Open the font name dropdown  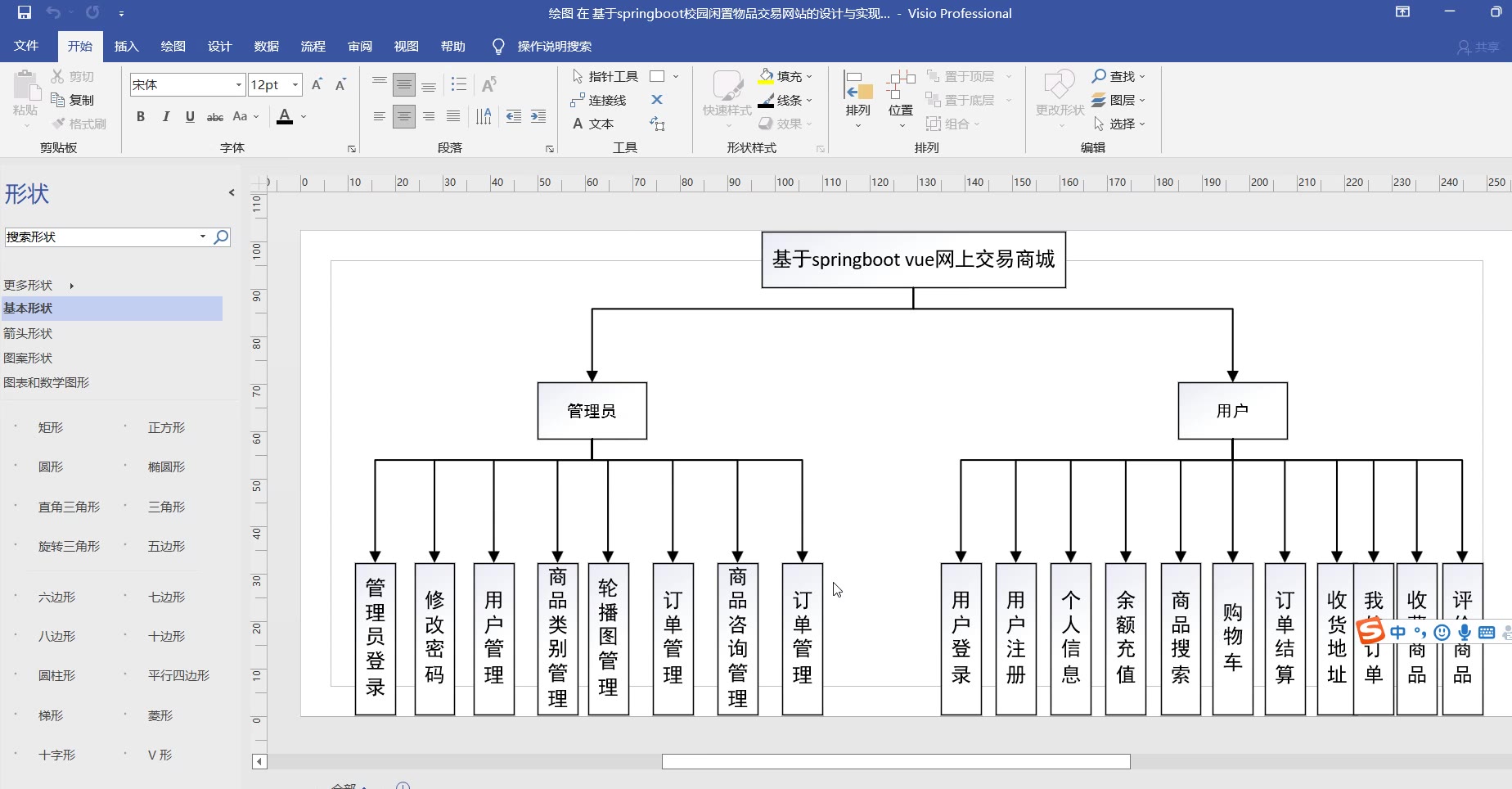point(239,84)
